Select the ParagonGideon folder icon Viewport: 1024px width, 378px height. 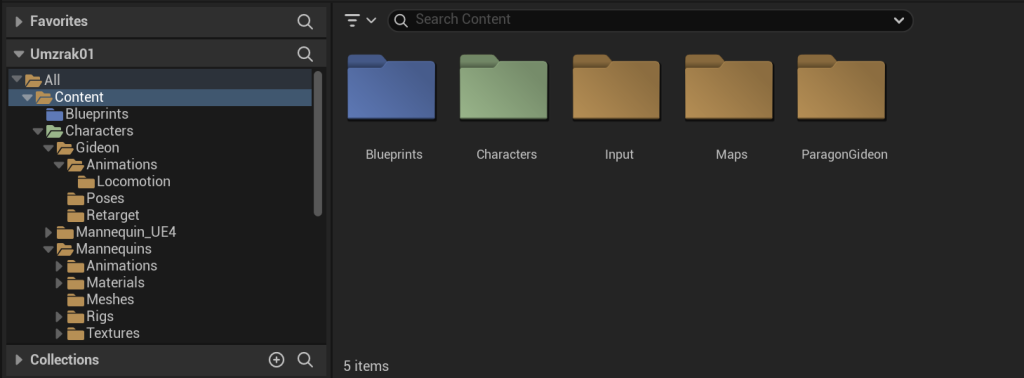coord(842,87)
